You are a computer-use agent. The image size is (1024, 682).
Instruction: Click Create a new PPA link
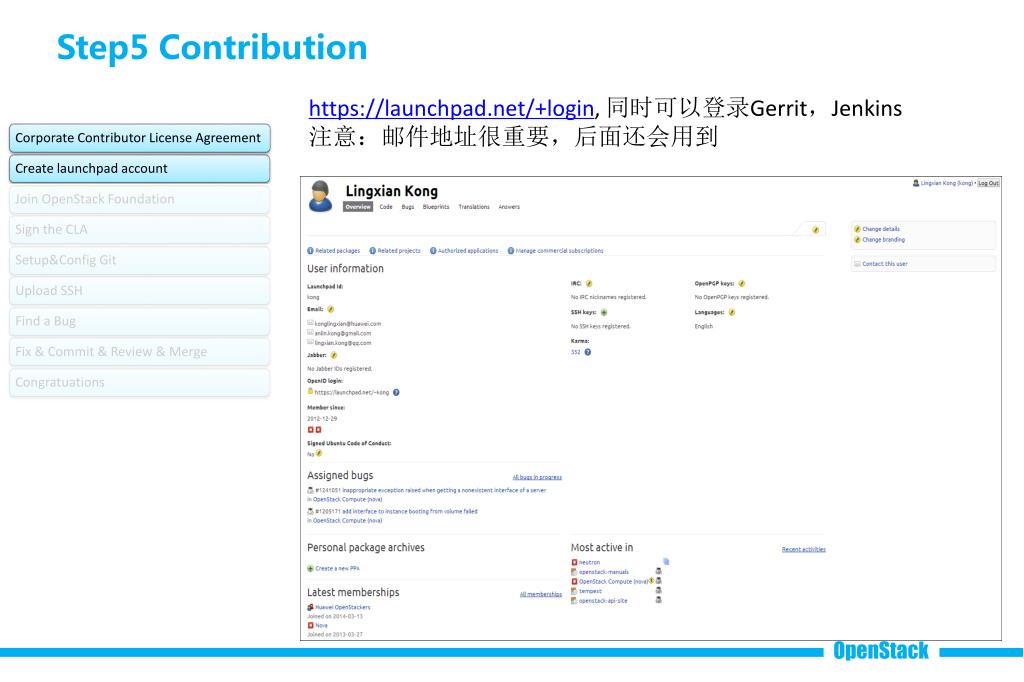pos(337,568)
